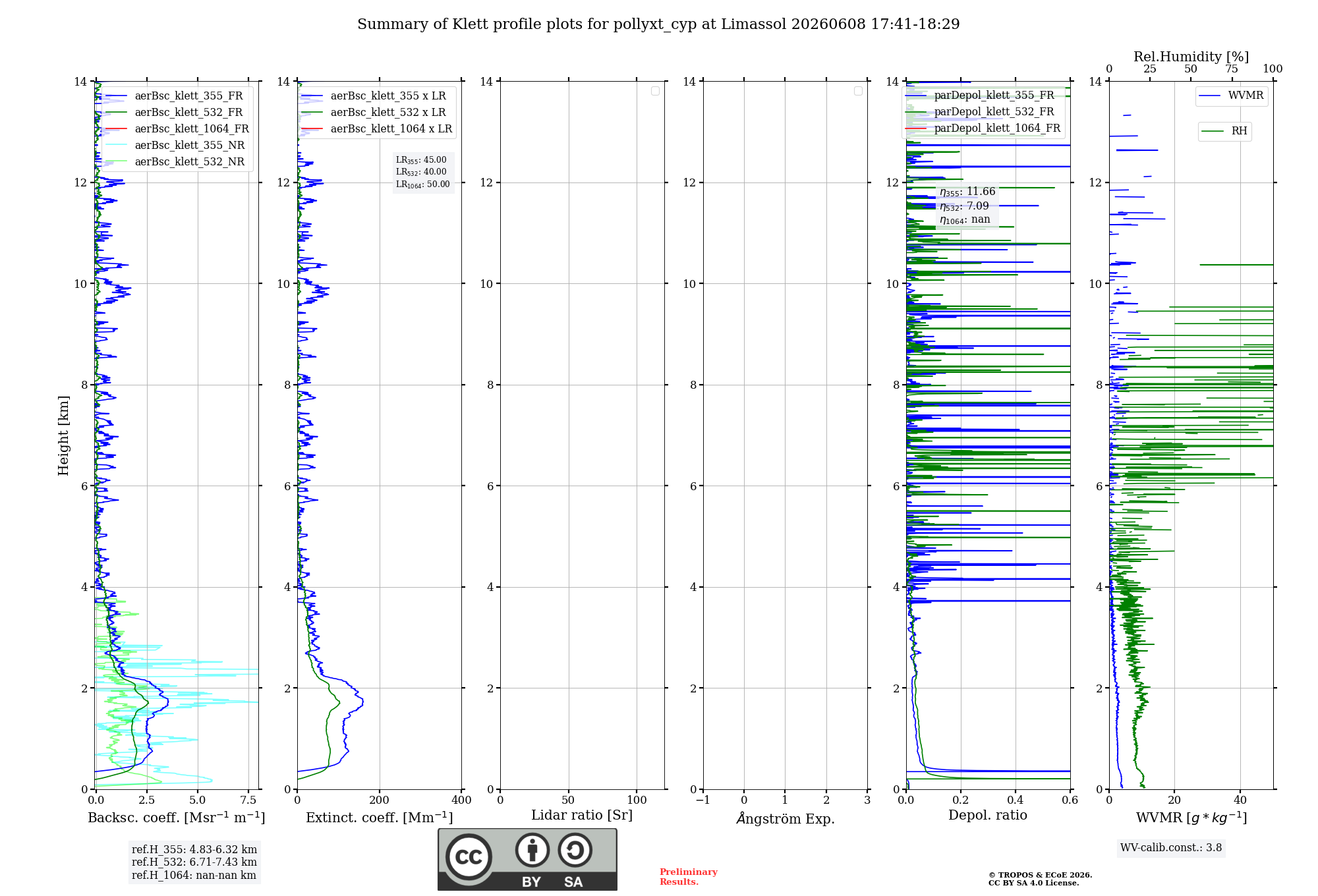Click the Preliminary Results red text

(x=688, y=877)
